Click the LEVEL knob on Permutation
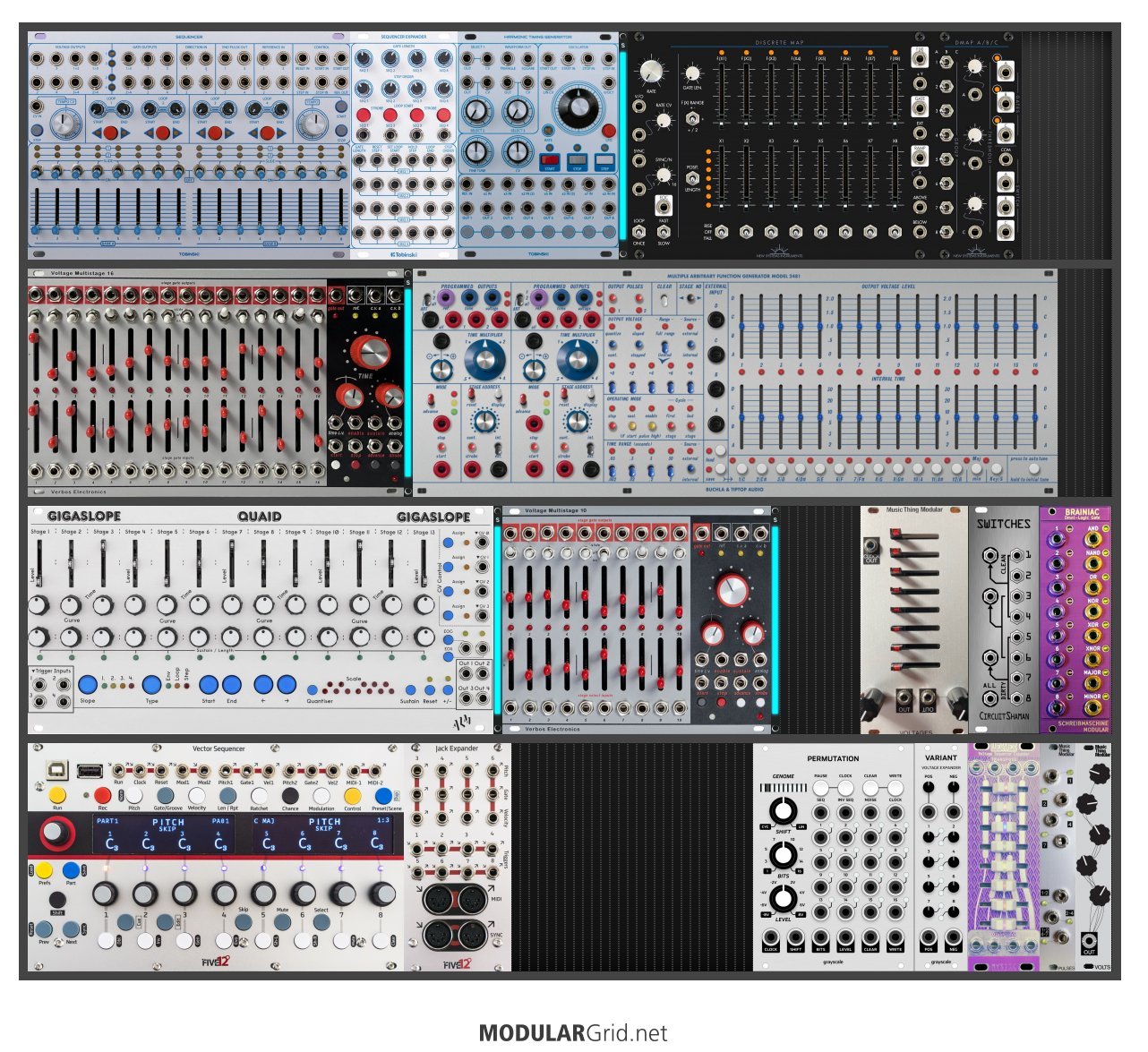Screen dimensions: 1148x1052 tap(783, 901)
